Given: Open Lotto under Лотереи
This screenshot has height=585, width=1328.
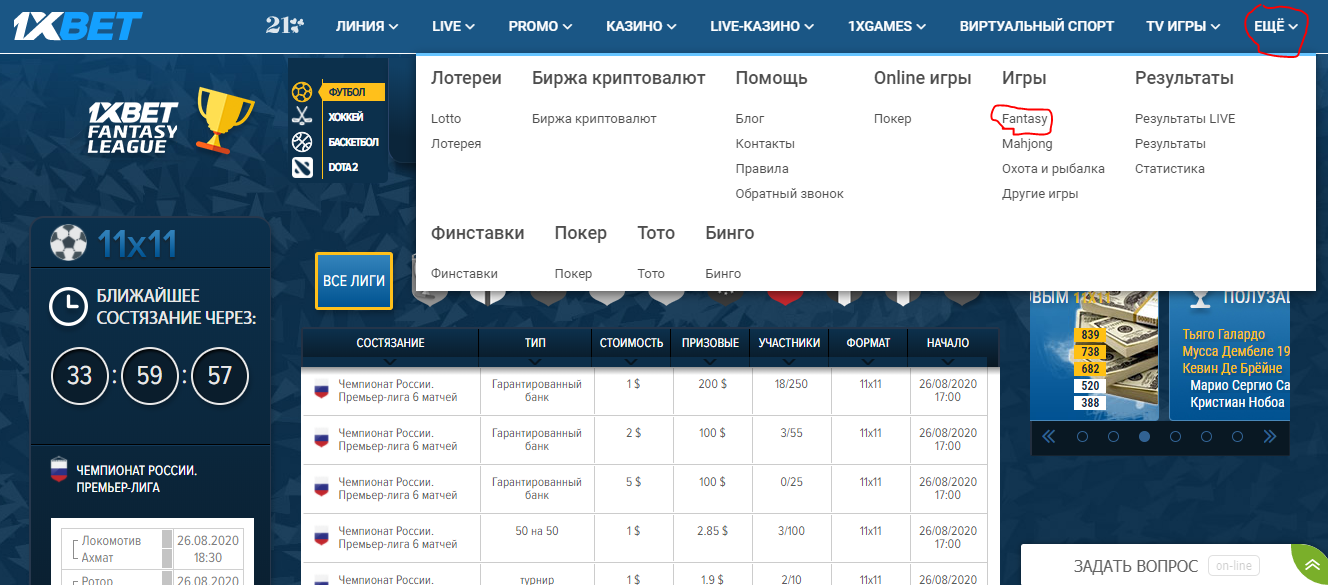Looking at the screenshot, I should tap(446, 118).
